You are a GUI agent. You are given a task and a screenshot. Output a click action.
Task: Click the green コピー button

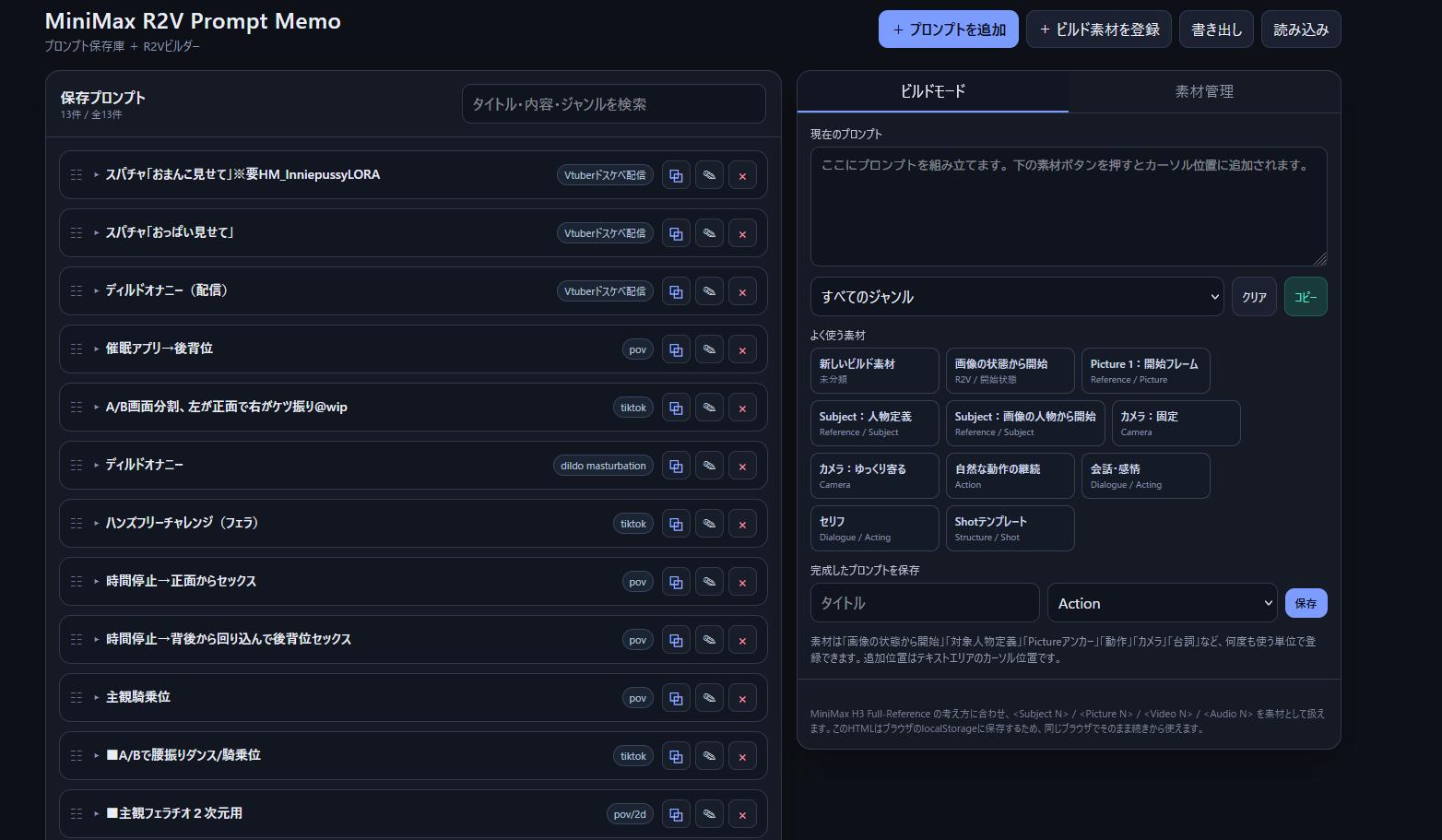click(x=1306, y=297)
